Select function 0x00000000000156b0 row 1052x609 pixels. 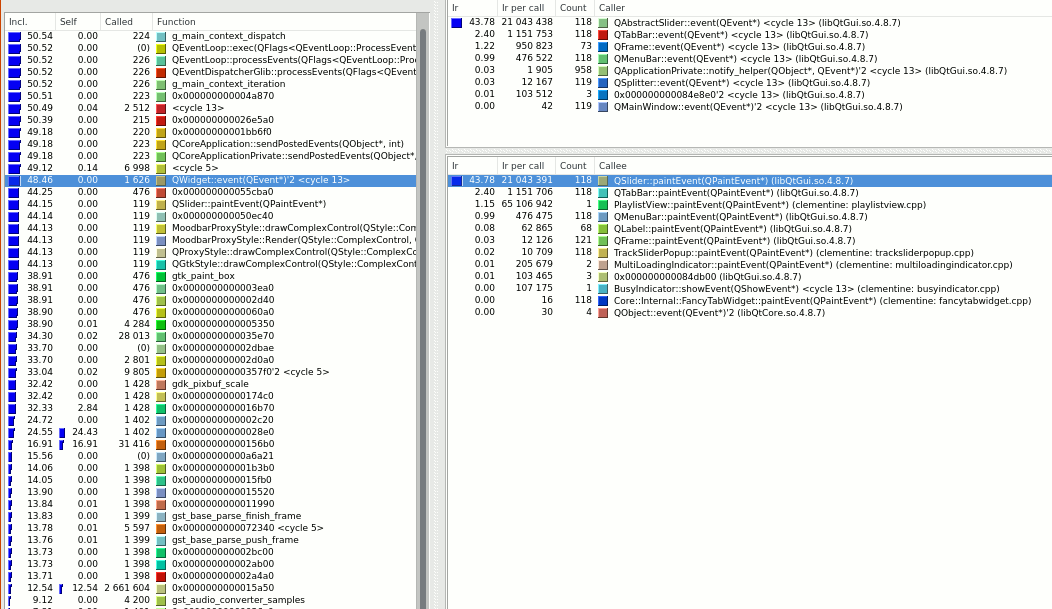pos(211,444)
